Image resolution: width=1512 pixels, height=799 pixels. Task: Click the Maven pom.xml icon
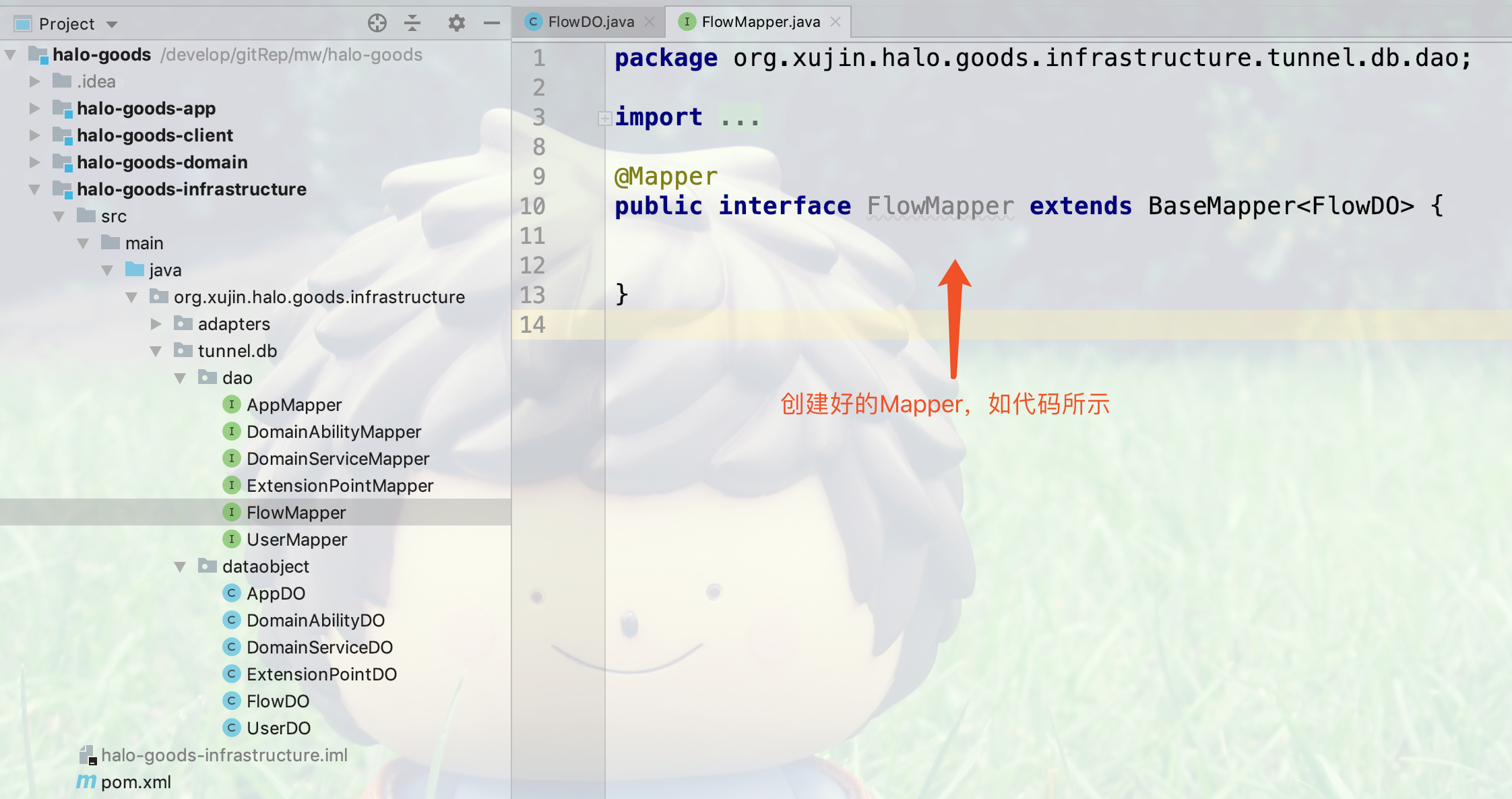coord(86,781)
